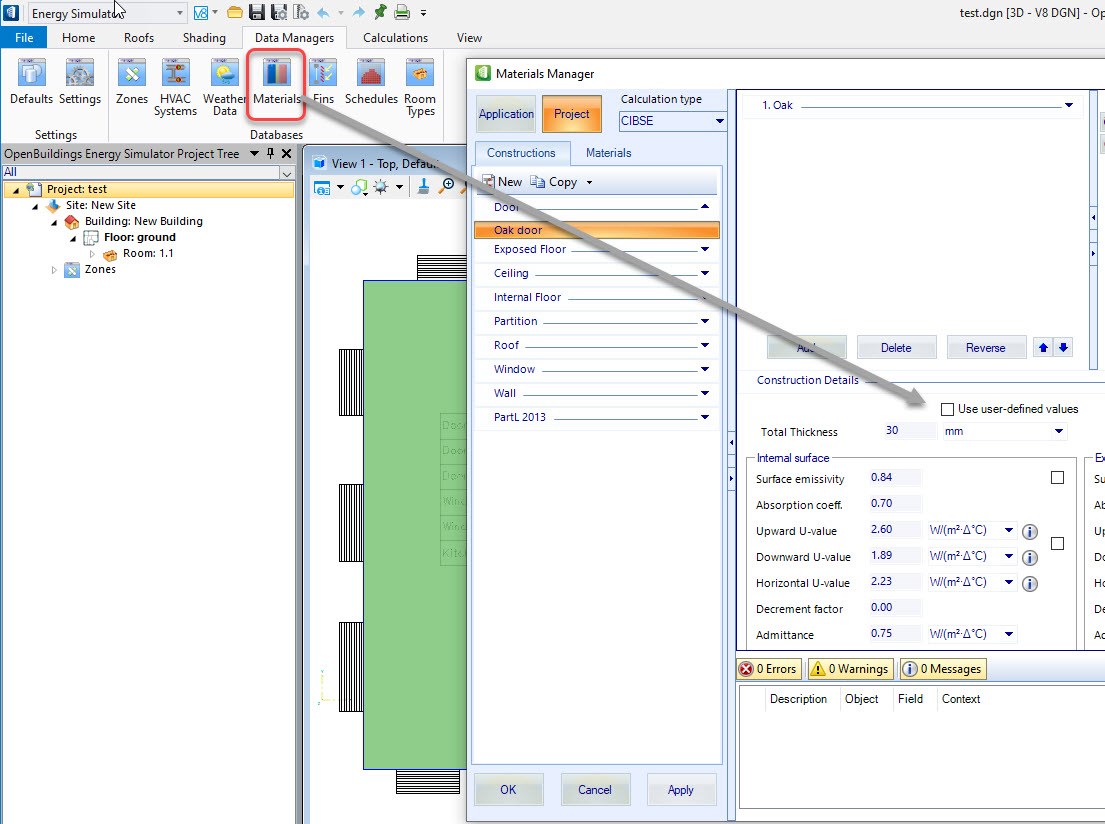Click Update View brush icon in View 1

[423, 186]
